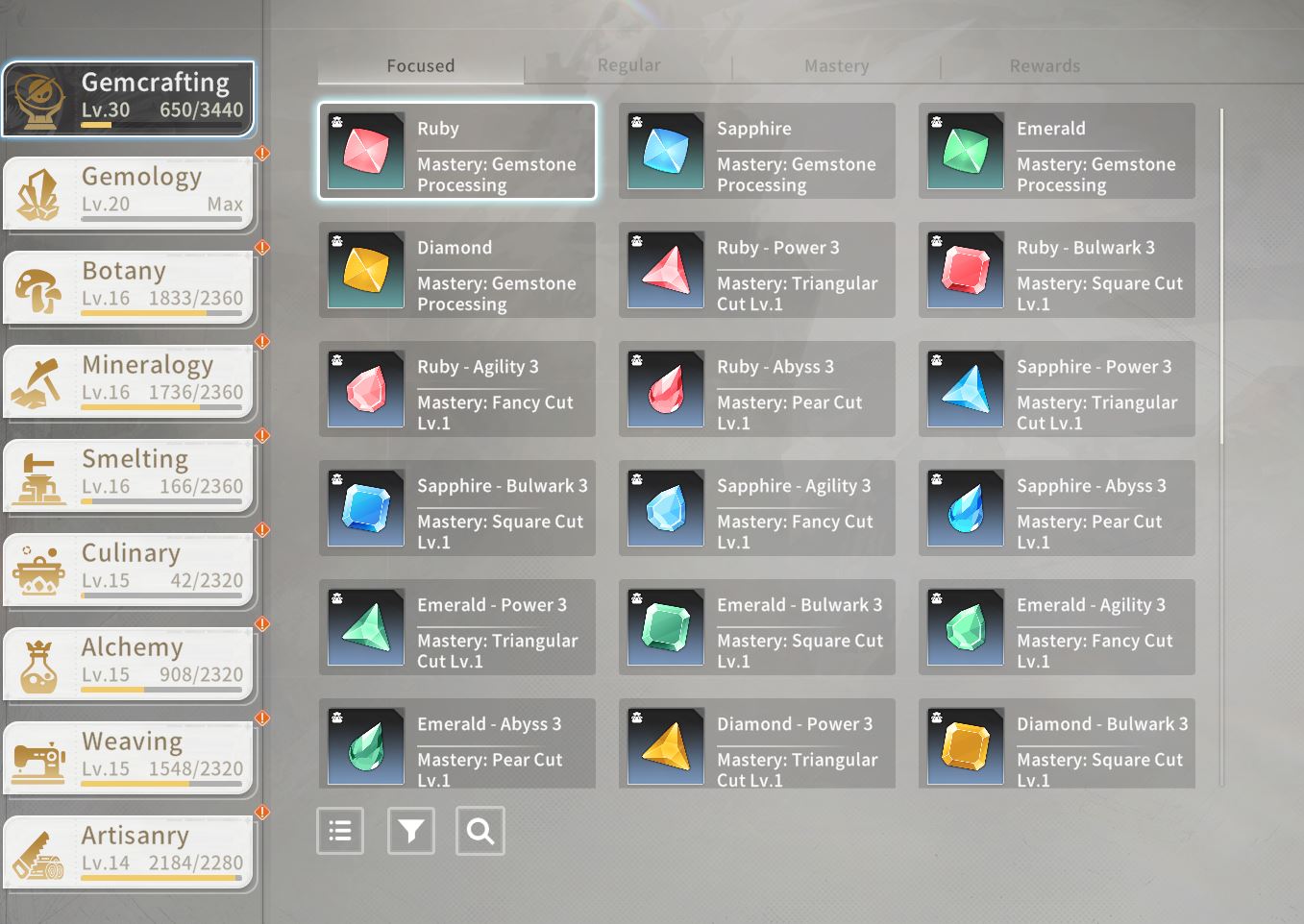The height and width of the screenshot is (924, 1304).
Task: Select the Ruby - Bulwark 3 square gem icon
Action: [965, 270]
